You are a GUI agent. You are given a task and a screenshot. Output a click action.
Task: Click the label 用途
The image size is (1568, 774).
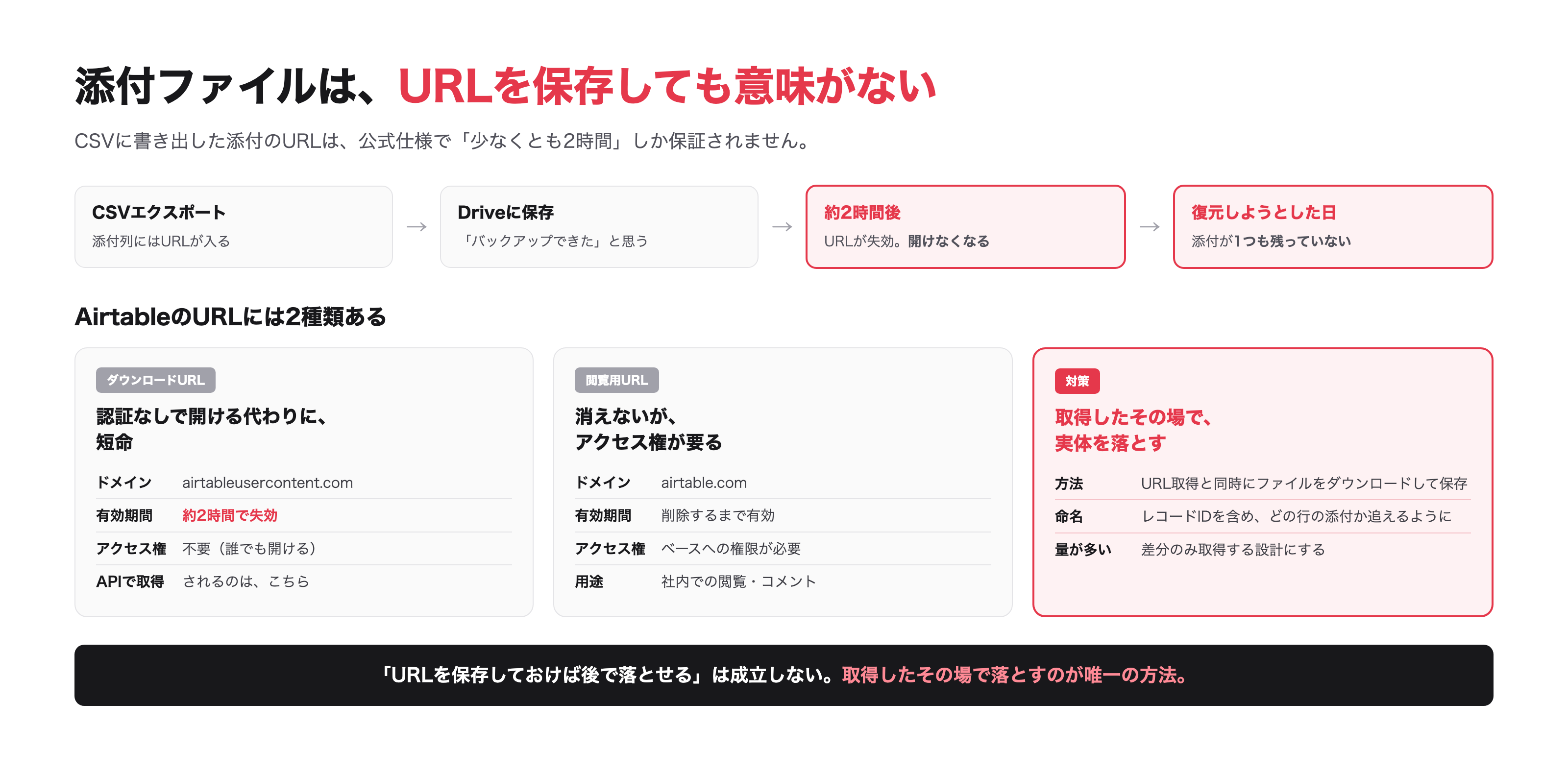coord(589,581)
